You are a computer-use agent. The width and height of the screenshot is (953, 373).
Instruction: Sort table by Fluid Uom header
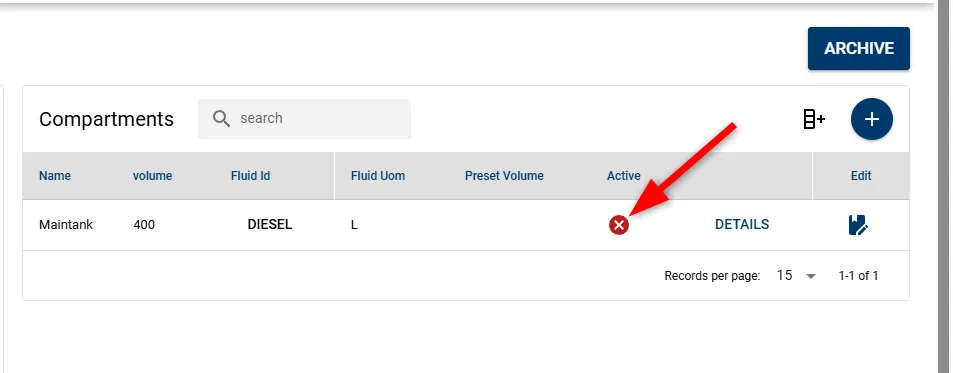378,176
